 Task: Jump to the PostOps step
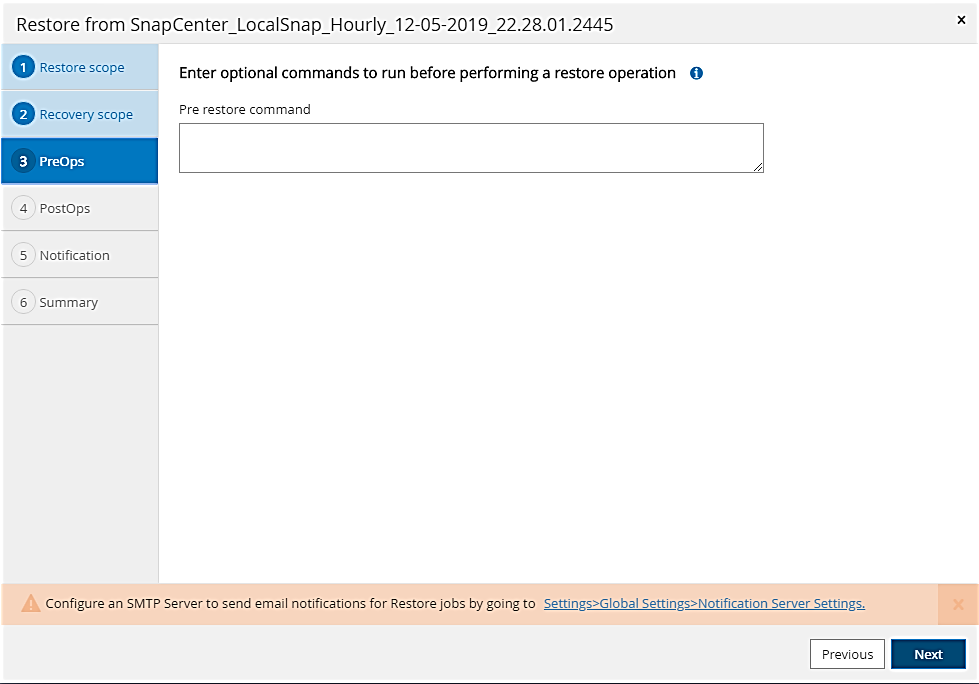click(65, 209)
